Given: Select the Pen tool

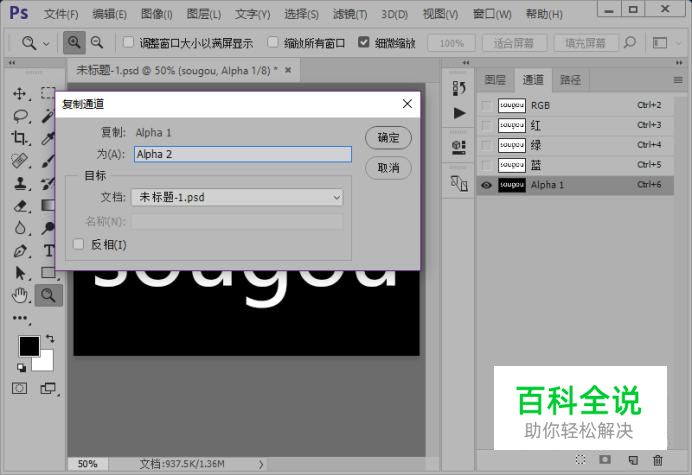Looking at the screenshot, I should pyautogui.click(x=20, y=251).
